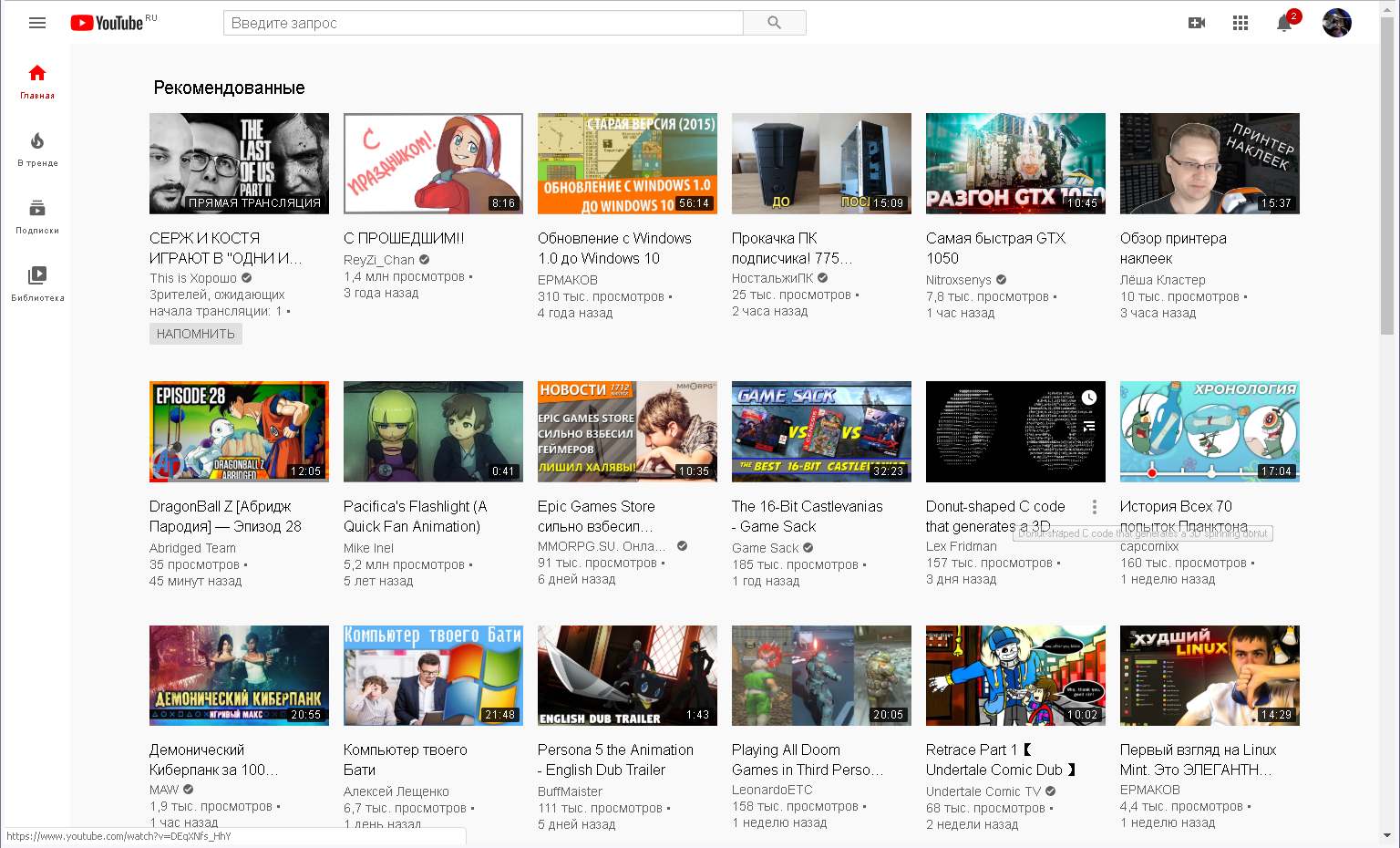Open the title 'Обзор принтера наклеек'
Image resolution: width=1400 pixels, height=848 pixels.
click(1173, 248)
